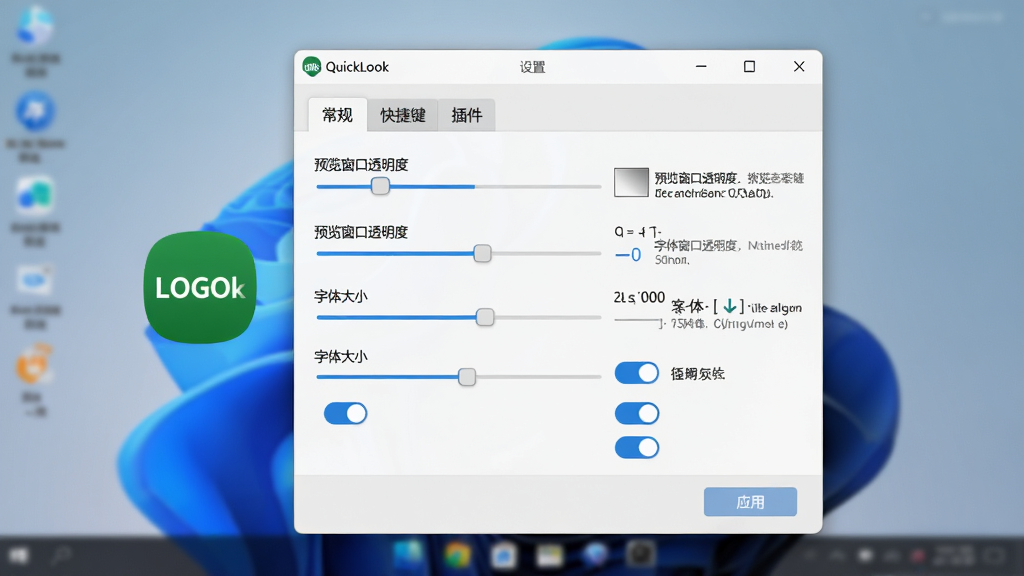1024x576 pixels.
Task: Click the upper 字体大小 slider thumb
Action: click(485, 317)
